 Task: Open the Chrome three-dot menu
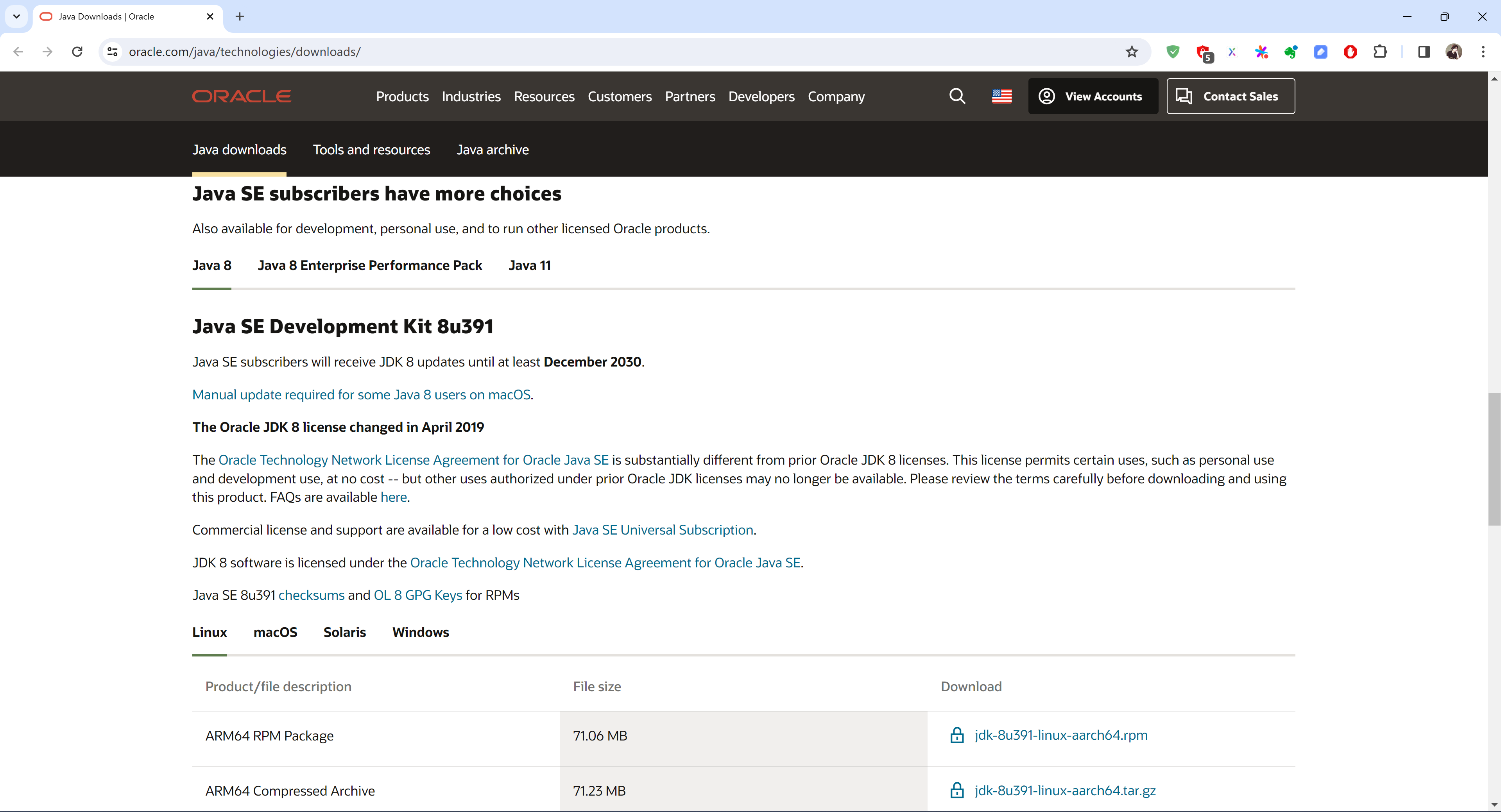(x=1483, y=52)
